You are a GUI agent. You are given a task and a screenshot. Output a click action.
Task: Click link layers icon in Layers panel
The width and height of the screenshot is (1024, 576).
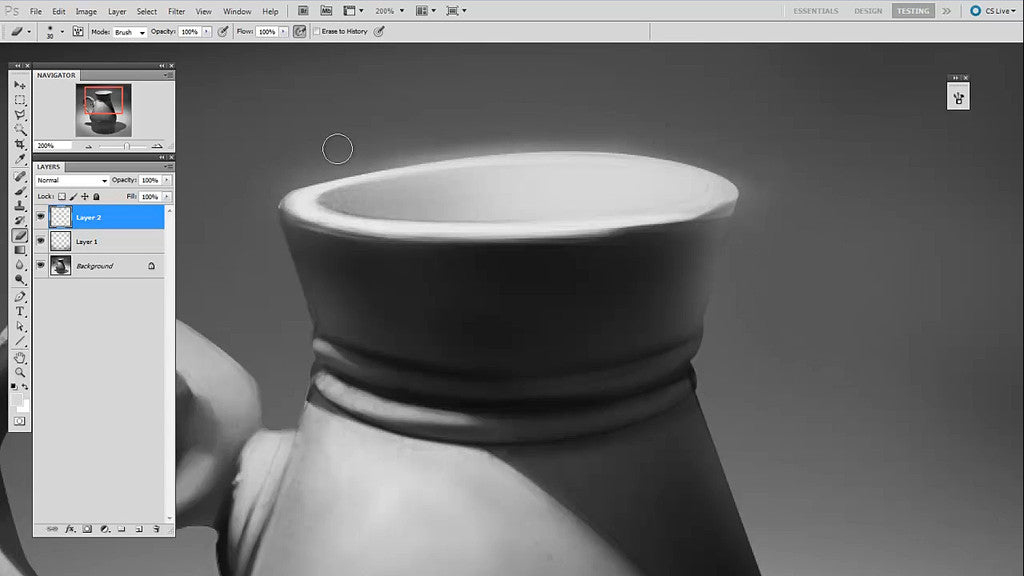click(x=52, y=529)
